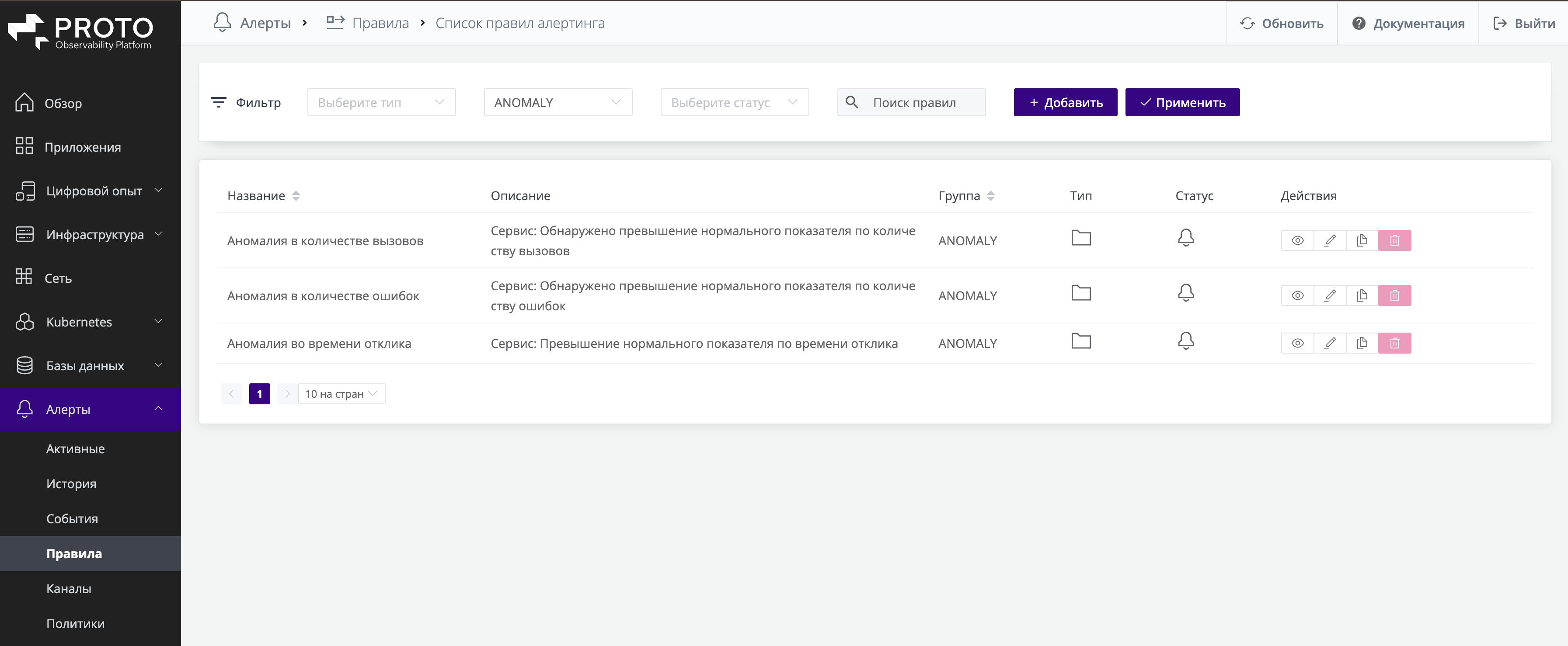Screen dimensions: 1568x646
Task: Go to Активные alerts
Action: [x=90, y=449]
